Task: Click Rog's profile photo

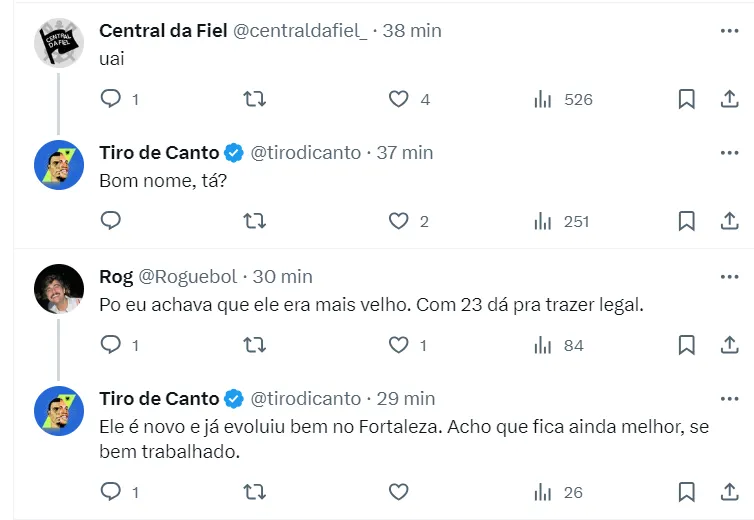Action: click(59, 288)
